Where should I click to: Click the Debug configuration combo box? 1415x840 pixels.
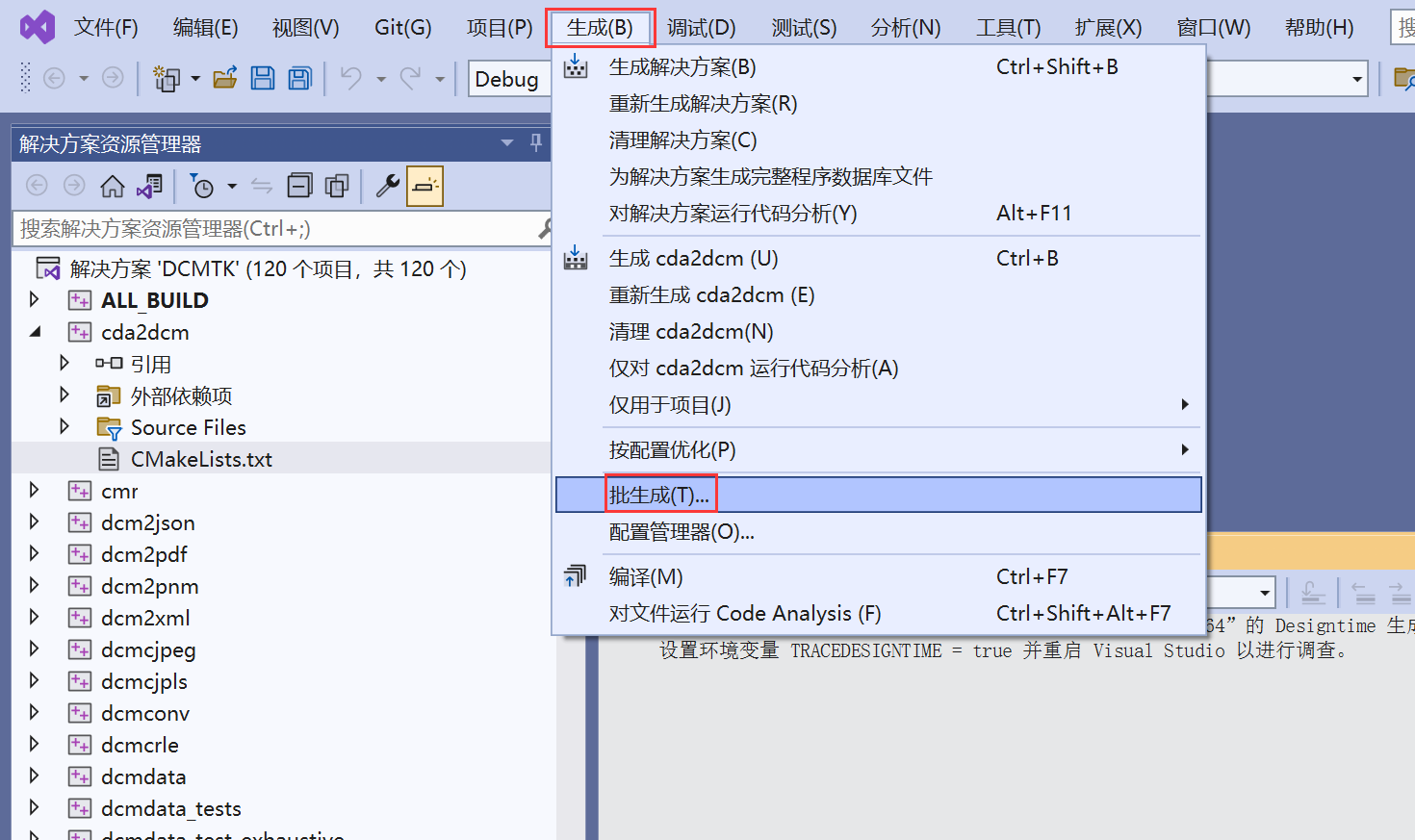click(x=508, y=79)
